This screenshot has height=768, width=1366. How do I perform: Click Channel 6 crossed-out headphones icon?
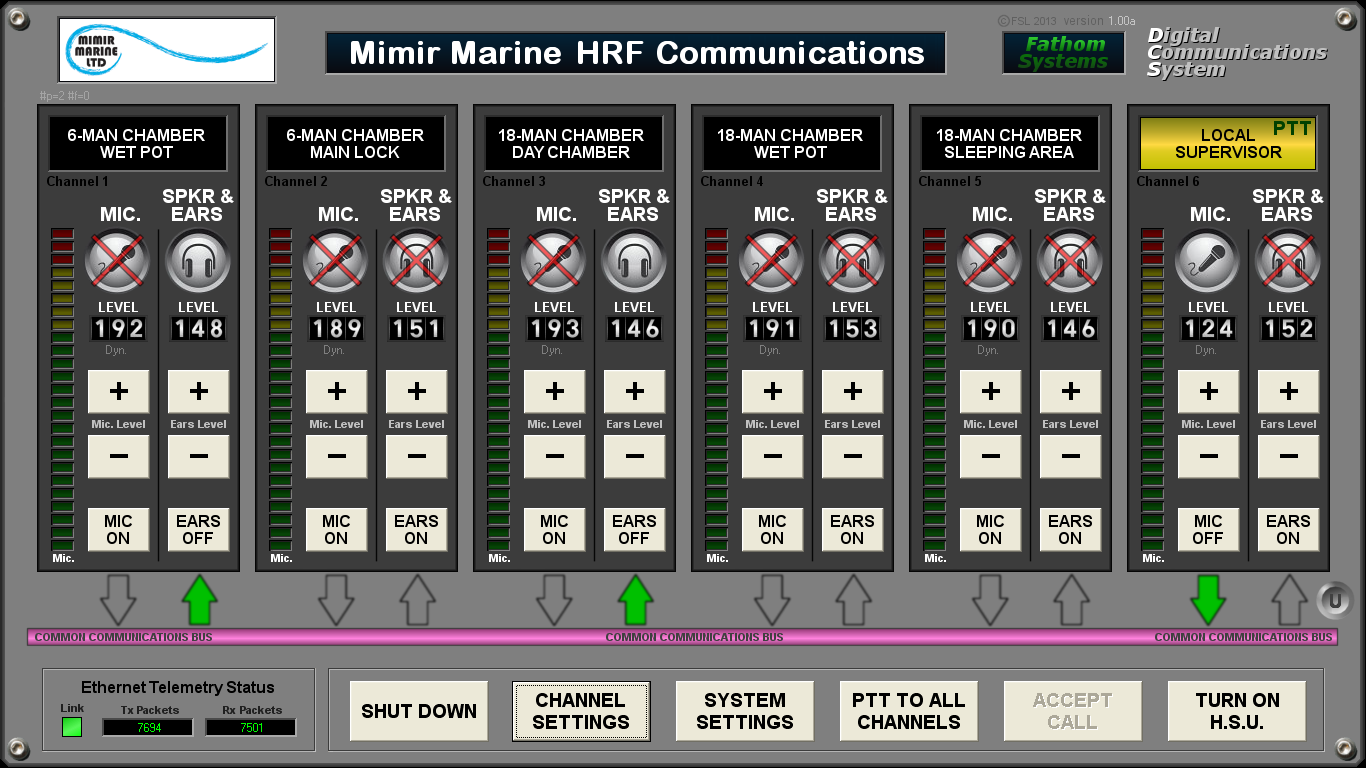click(x=1288, y=262)
